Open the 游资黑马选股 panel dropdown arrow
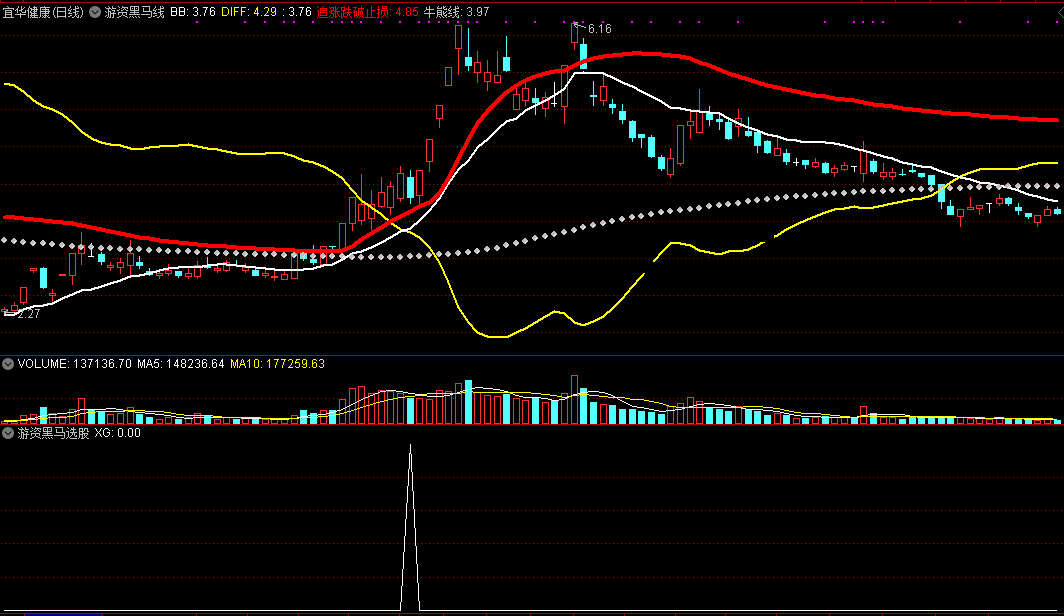 (x=8, y=433)
